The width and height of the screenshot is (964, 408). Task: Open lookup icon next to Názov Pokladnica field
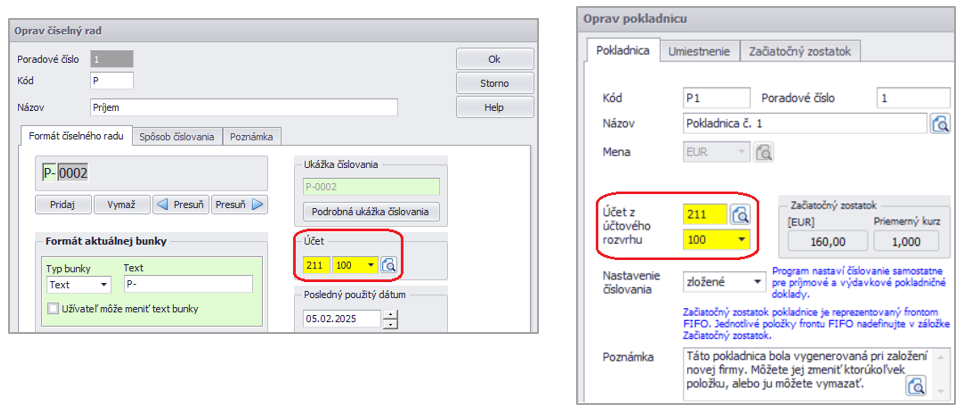pyautogui.click(x=940, y=124)
